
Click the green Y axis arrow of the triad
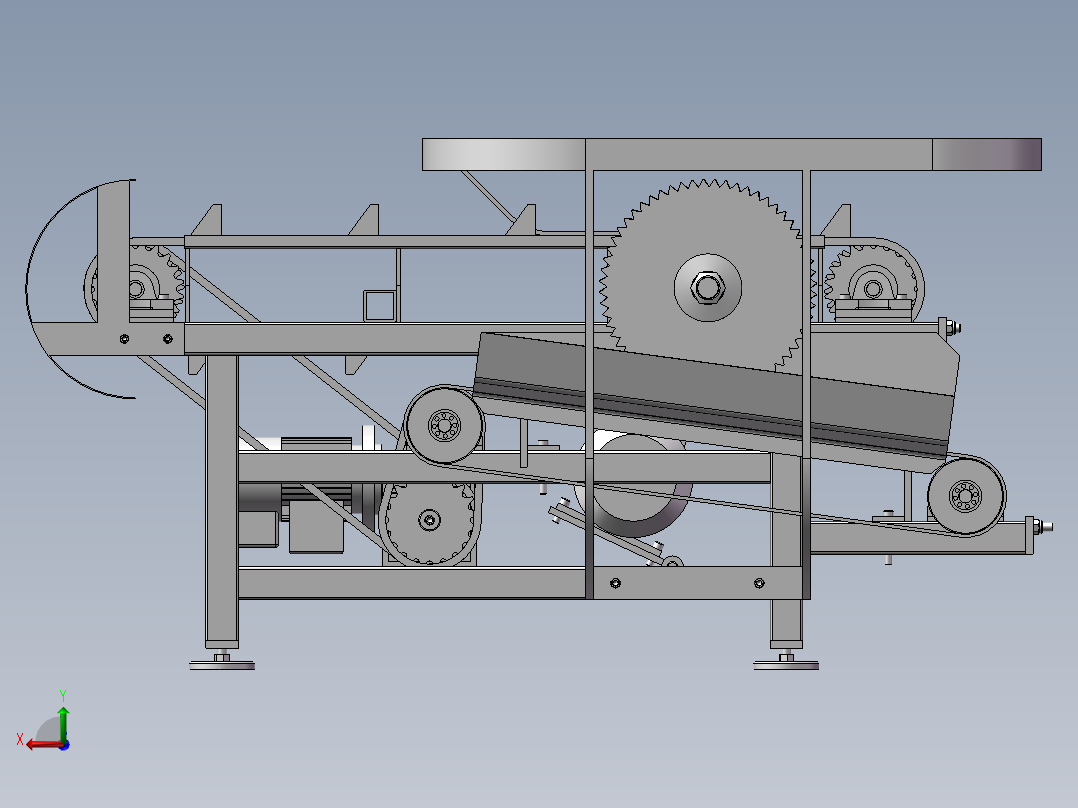(x=63, y=723)
